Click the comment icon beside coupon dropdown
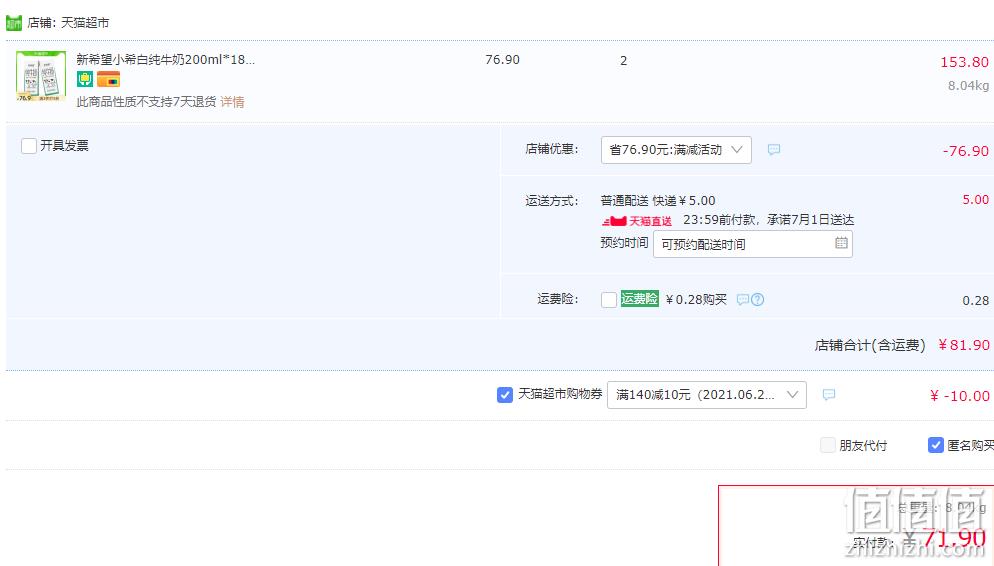Viewport: 994px width, 566px height. (x=829, y=395)
